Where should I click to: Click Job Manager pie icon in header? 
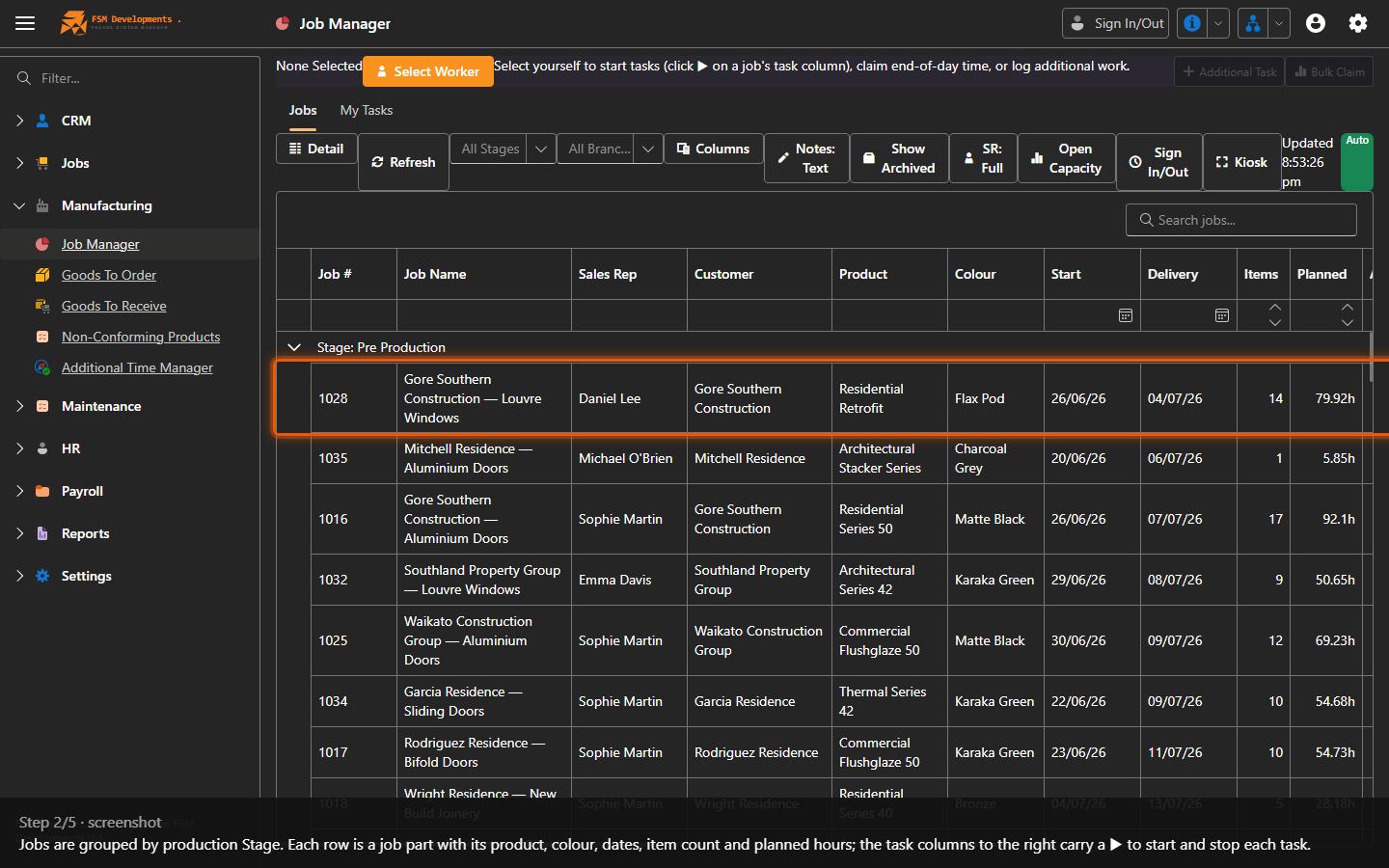283,24
